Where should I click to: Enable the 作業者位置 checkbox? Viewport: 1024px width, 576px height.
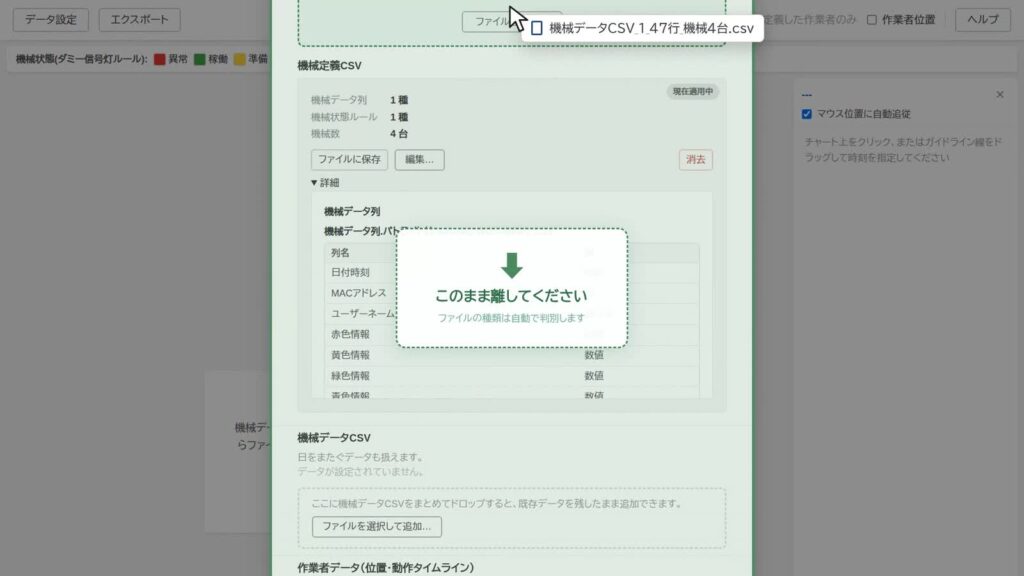pyautogui.click(x=872, y=20)
